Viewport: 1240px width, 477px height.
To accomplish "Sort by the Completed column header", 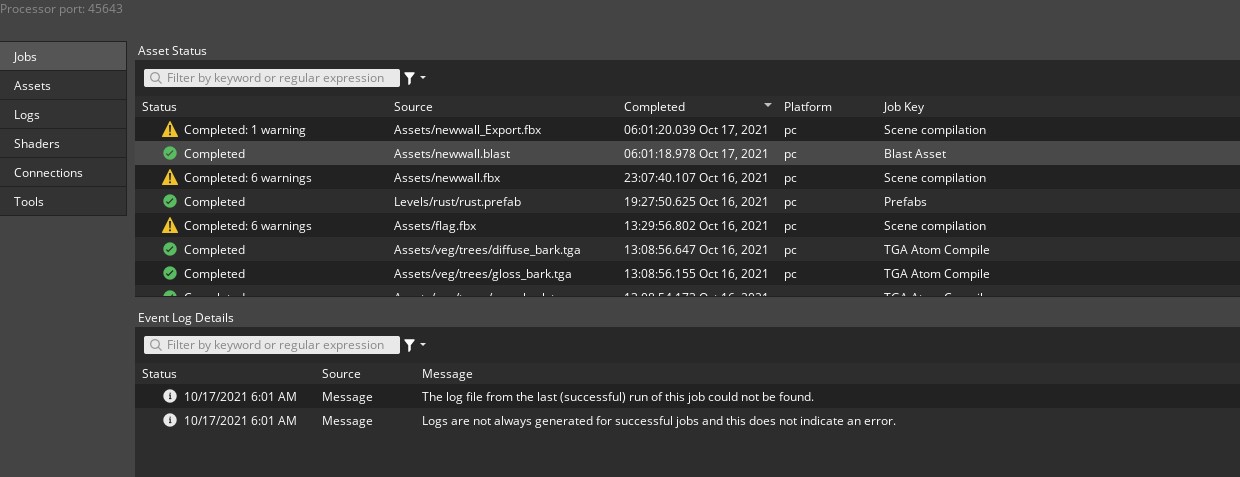I will pos(654,107).
